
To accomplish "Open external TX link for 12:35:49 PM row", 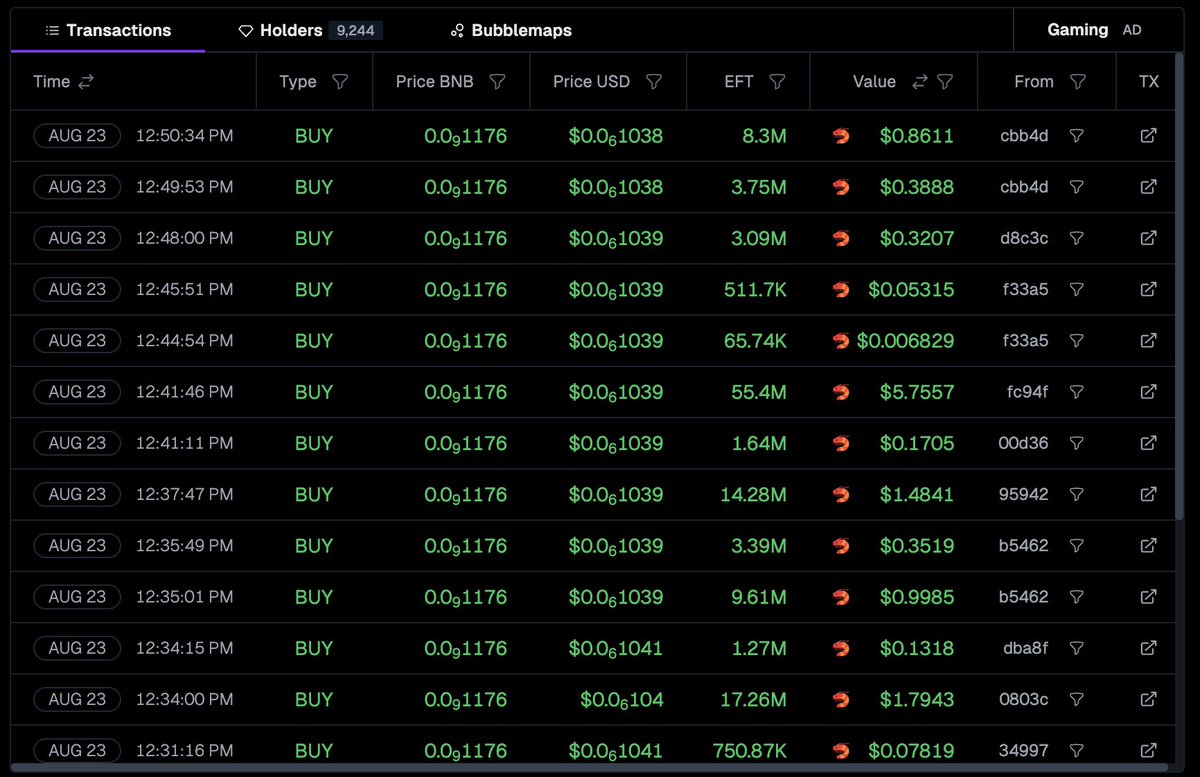I will tap(1149, 546).
